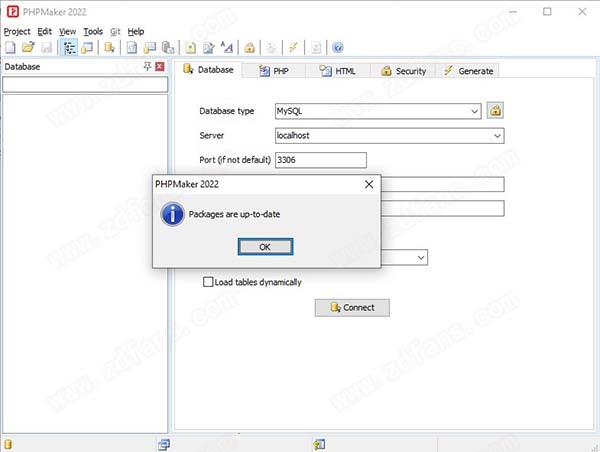Toggle Load tables dynamically checkbox
The width and height of the screenshot is (600, 452).
[x=208, y=282]
